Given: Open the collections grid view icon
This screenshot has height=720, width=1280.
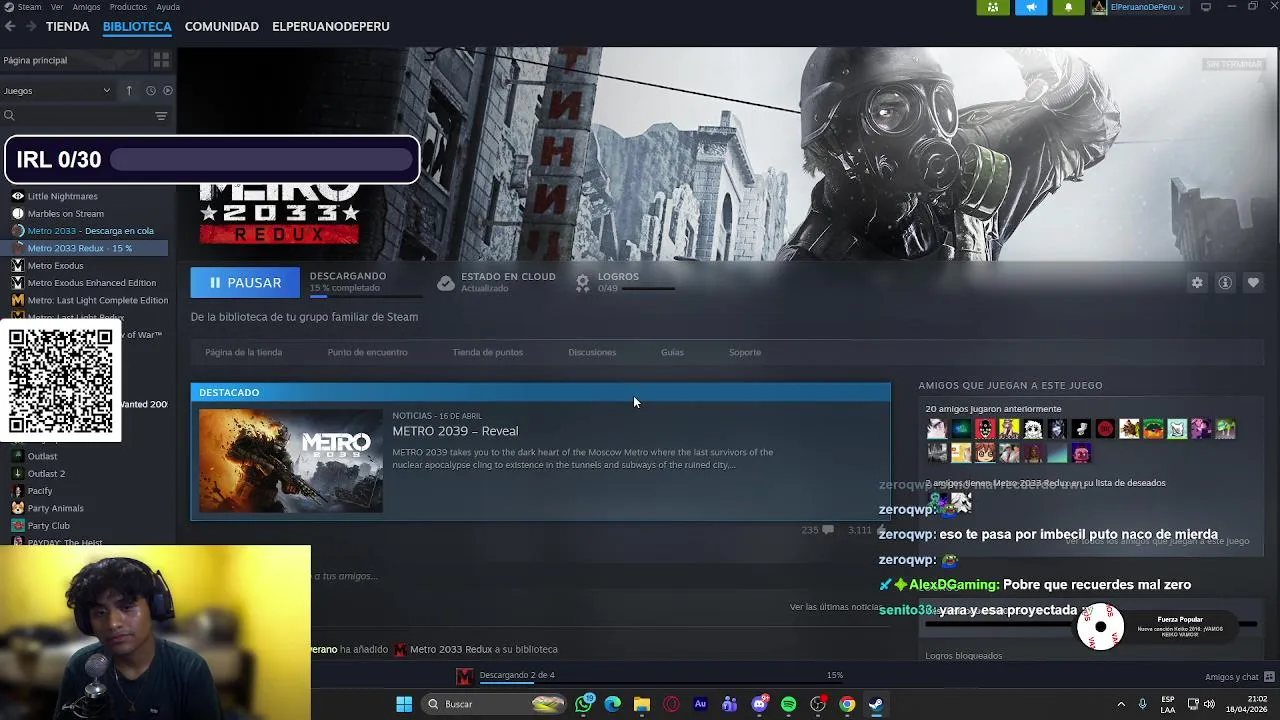Looking at the screenshot, I should click(x=161, y=60).
